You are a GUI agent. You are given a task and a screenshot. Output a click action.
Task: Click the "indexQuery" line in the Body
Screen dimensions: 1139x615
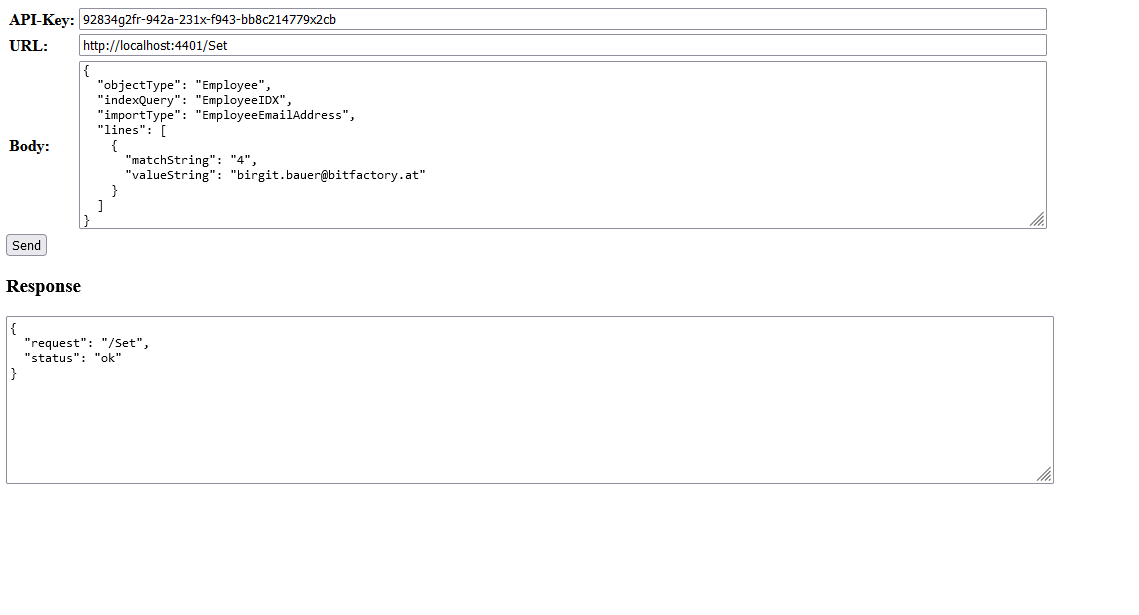click(193, 100)
